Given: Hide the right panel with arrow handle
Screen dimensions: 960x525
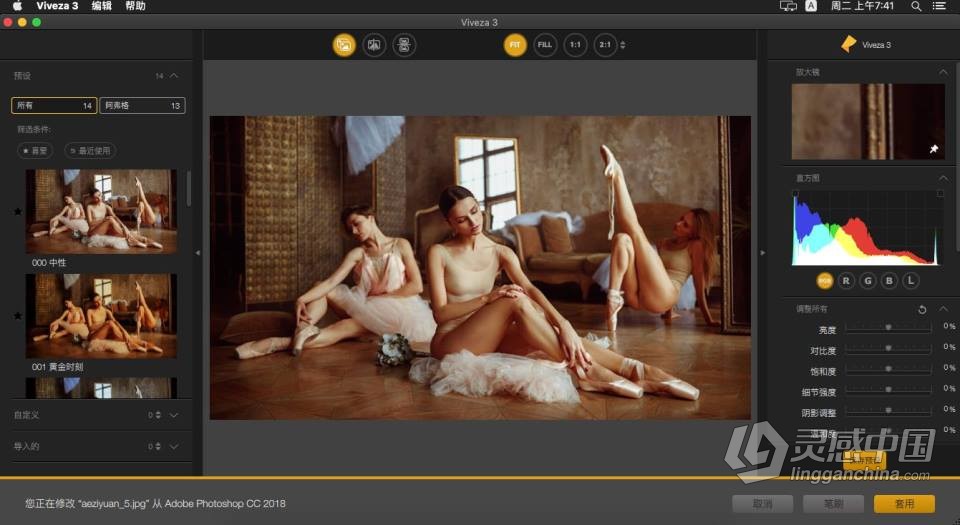Looking at the screenshot, I should pyautogui.click(x=762, y=253).
